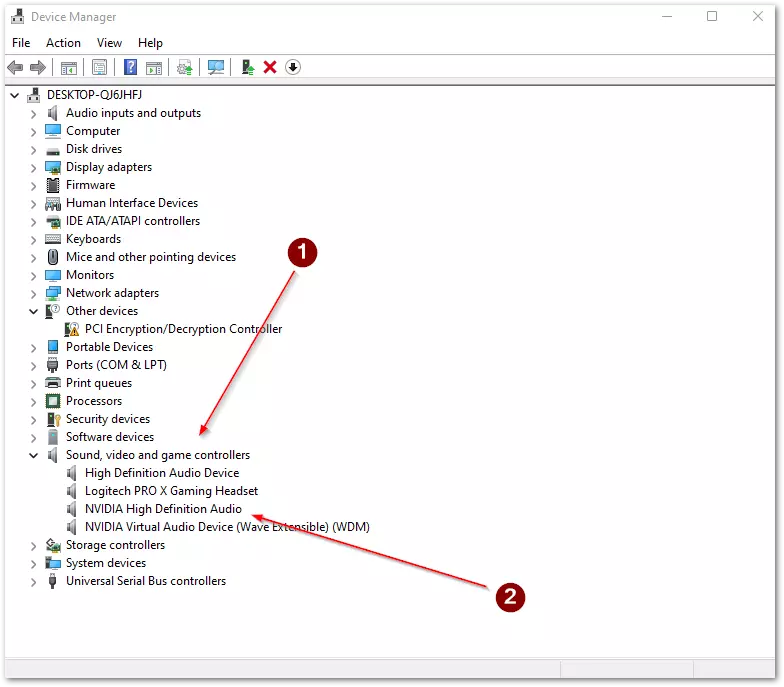Select the Firmware label
Viewport: 784px width, 687px height.
tap(90, 185)
